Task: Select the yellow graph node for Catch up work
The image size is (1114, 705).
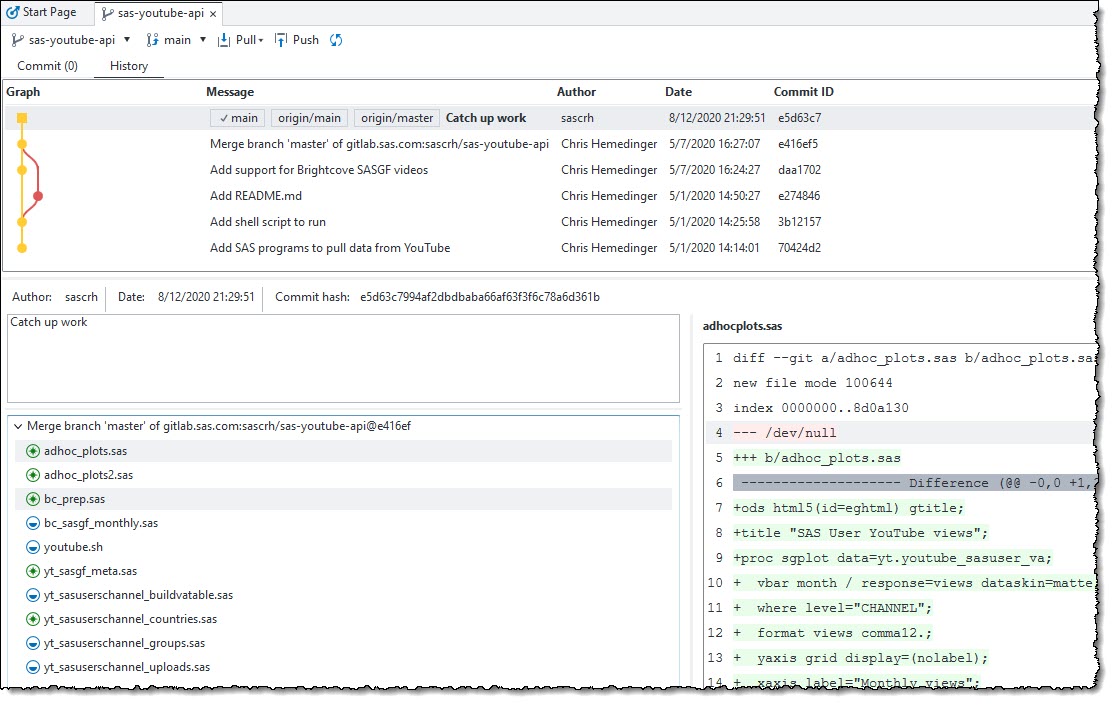Action: point(22,118)
